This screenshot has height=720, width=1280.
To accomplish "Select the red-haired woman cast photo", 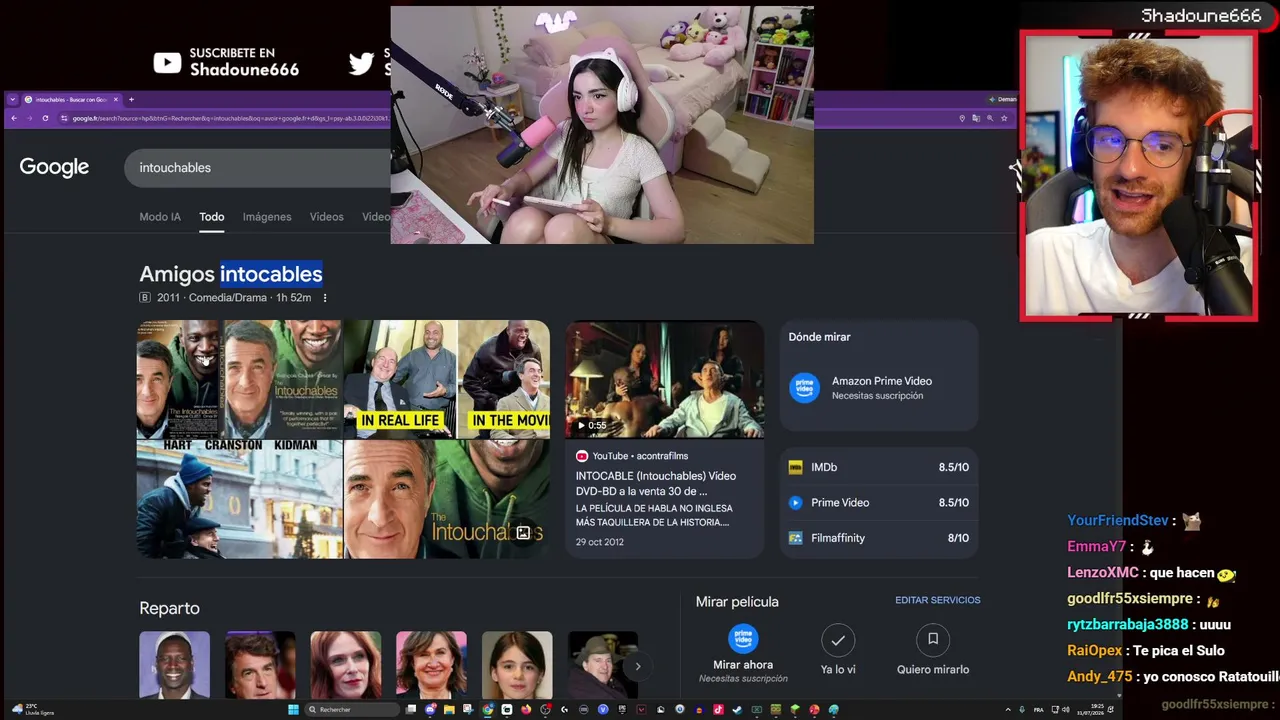I will pos(346,665).
